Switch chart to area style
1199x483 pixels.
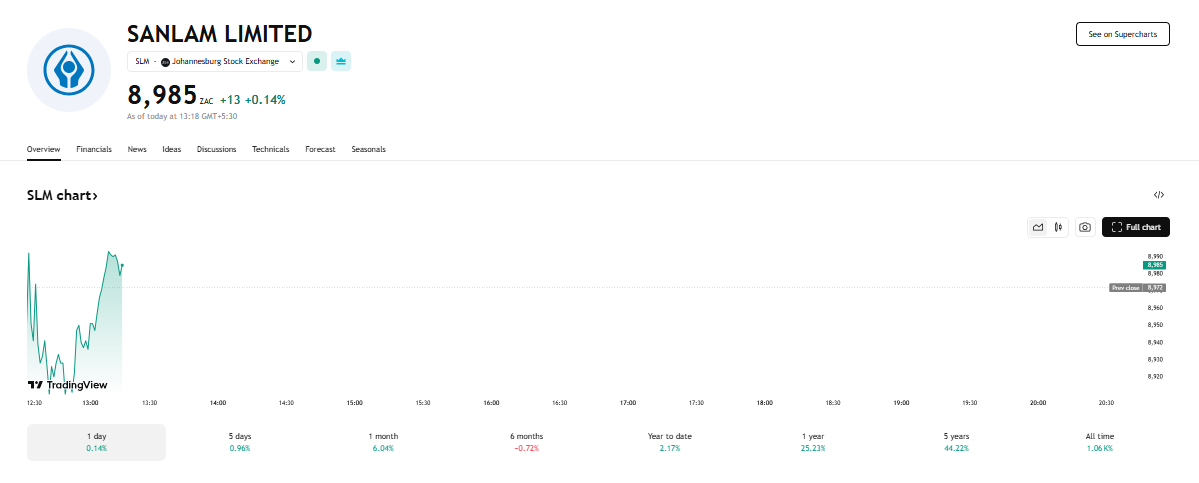point(1038,227)
